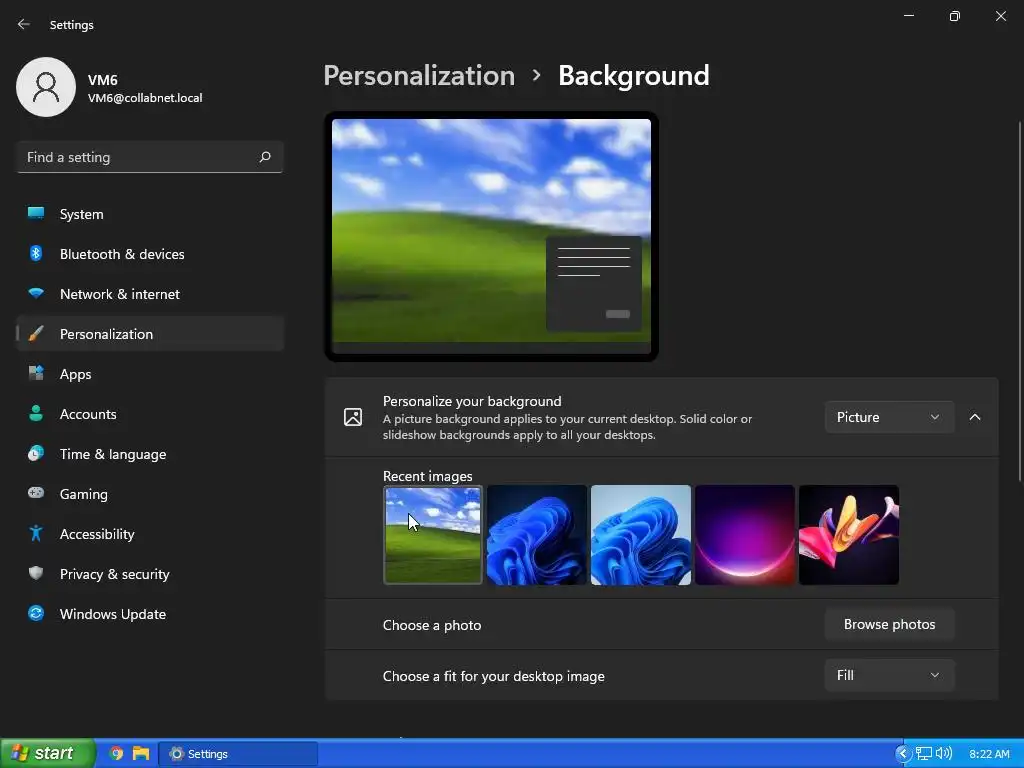Viewport: 1024px width, 768px height.
Task: Select the Bliss green hill wallpaper thumbnail
Action: coord(432,535)
